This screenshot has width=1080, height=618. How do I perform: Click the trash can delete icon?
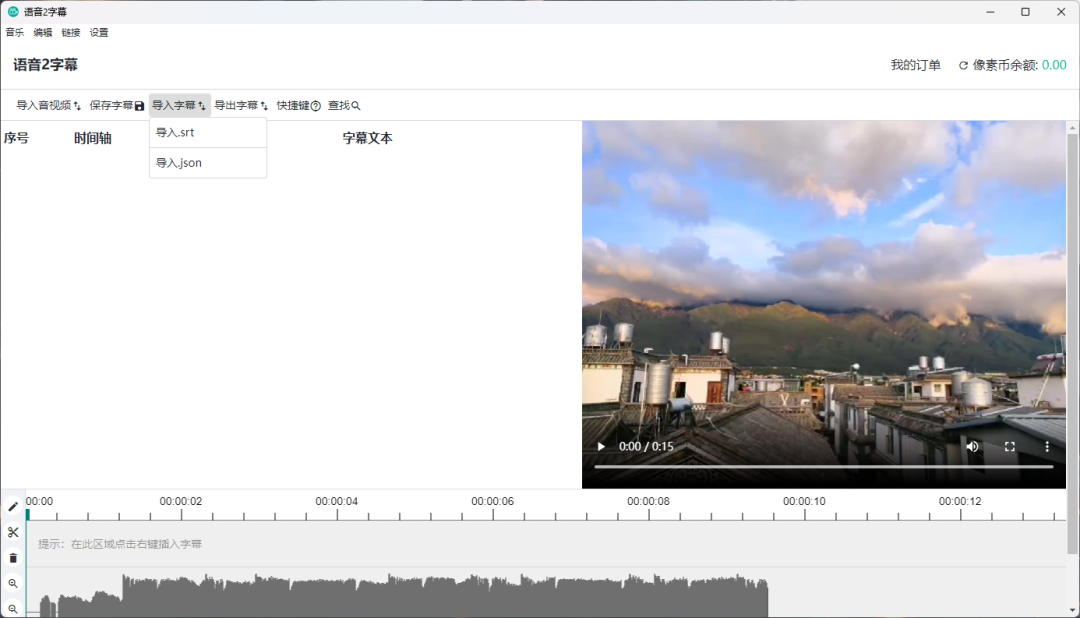13,558
